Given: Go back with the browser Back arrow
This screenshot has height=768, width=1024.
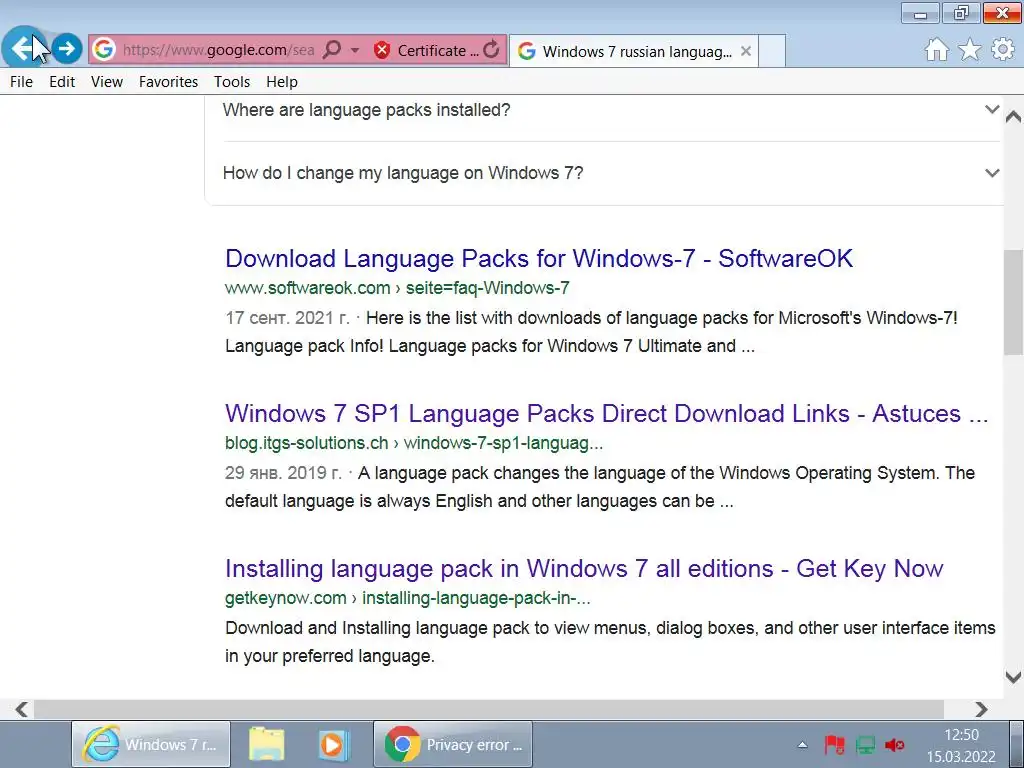Looking at the screenshot, I should click(x=24, y=48).
